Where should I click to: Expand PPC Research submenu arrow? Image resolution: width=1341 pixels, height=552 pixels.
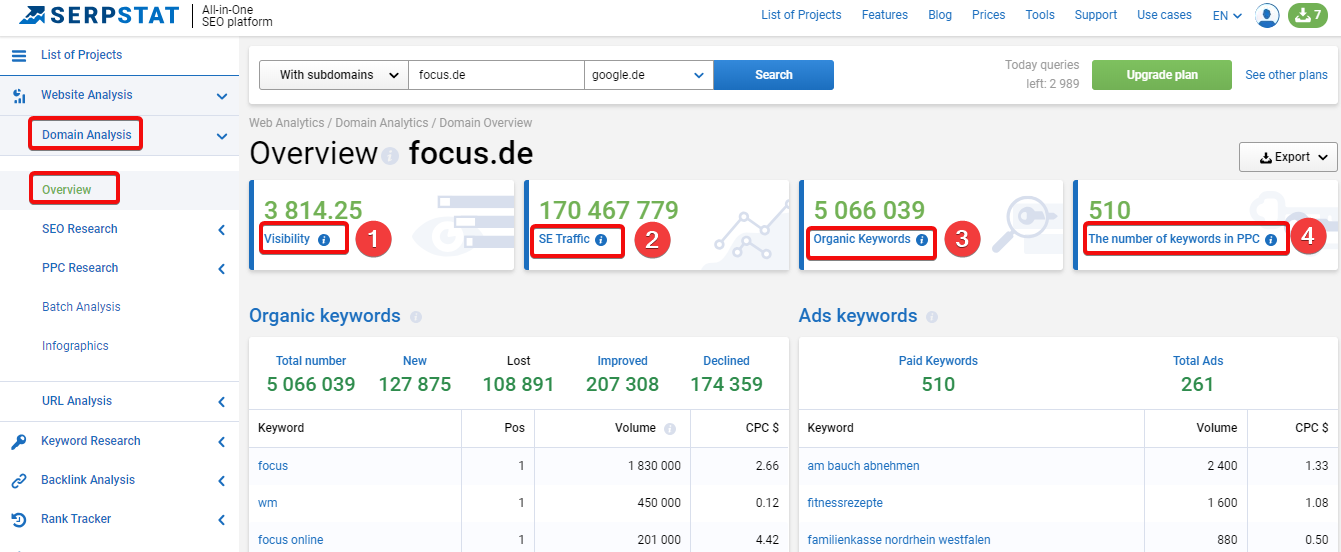pos(222,269)
